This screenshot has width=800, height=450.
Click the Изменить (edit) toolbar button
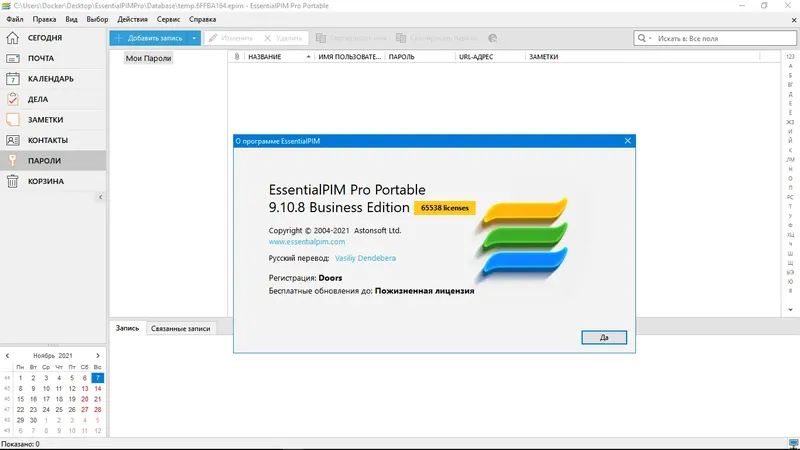tap(231, 38)
